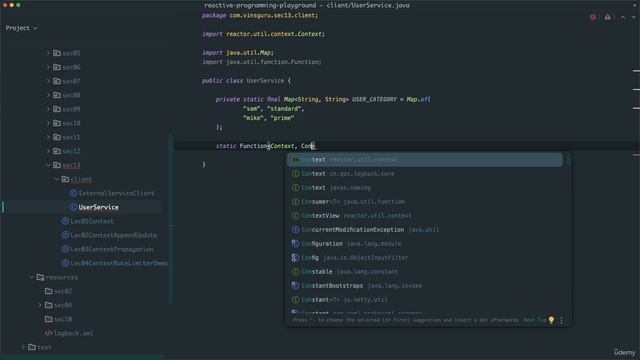This screenshot has height=360, width=640.
Task: Click the sec05 folder icon
Action: click(x=57, y=53)
